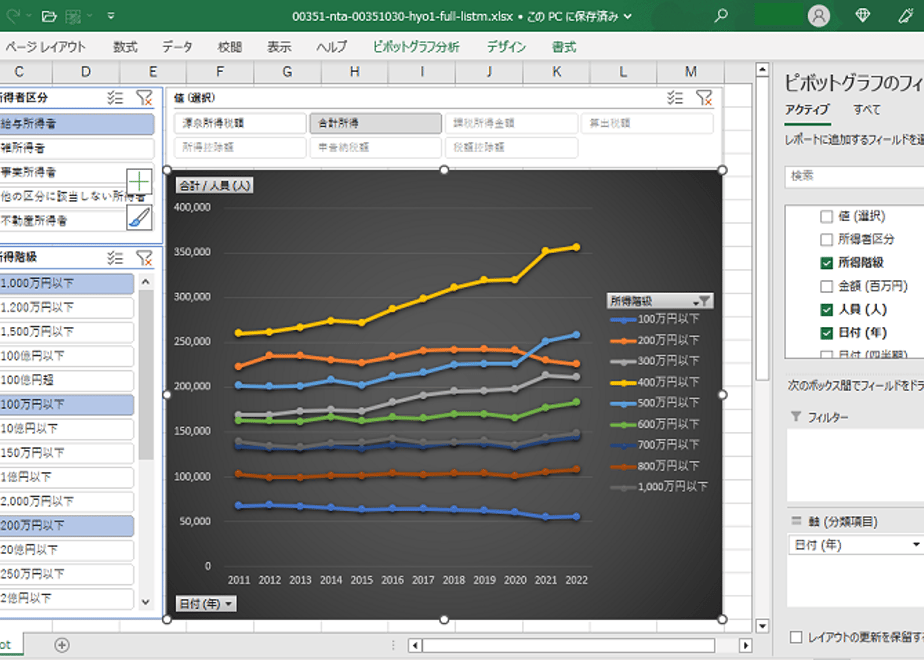Uncheck the 所得階級 field checkbox
The width and height of the screenshot is (924, 660).
click(x=826, y=263)
